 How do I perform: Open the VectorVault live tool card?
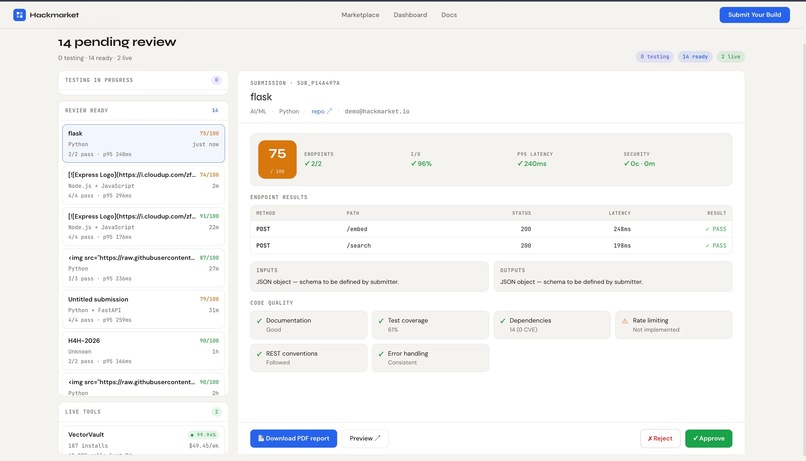click(143, 440)
